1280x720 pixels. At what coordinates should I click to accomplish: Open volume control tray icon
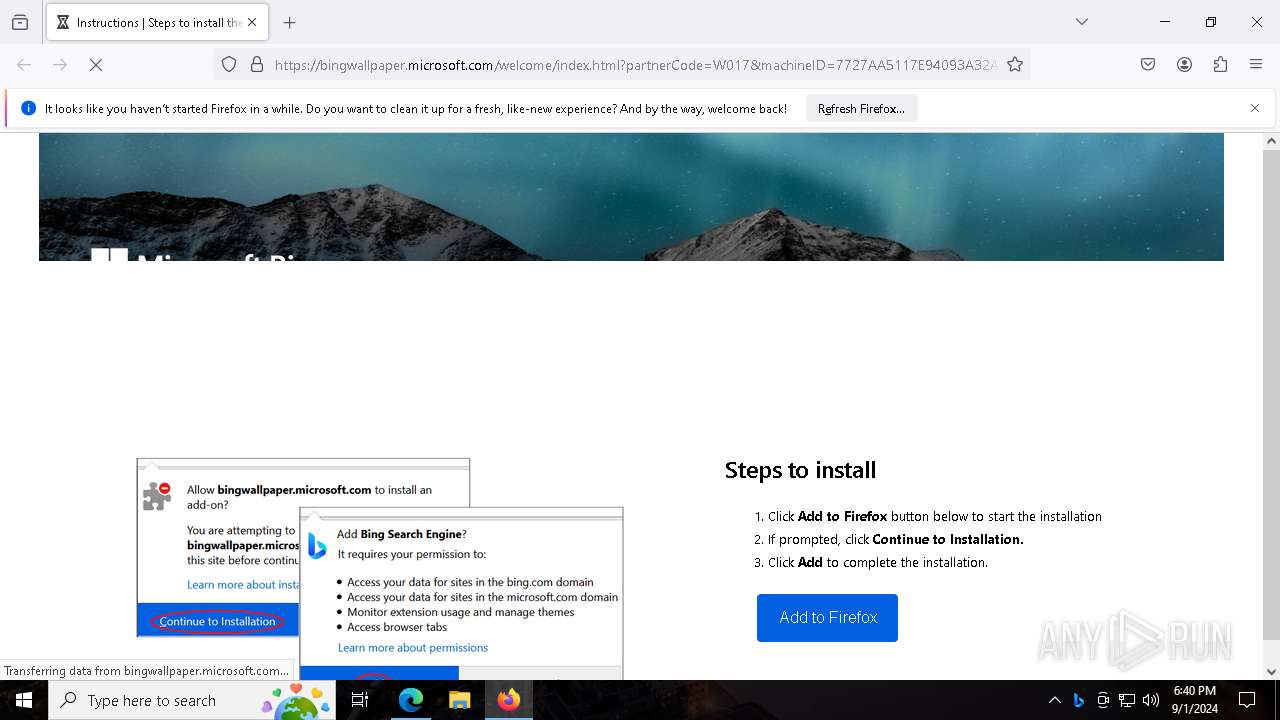click(x=1151, y=700)
